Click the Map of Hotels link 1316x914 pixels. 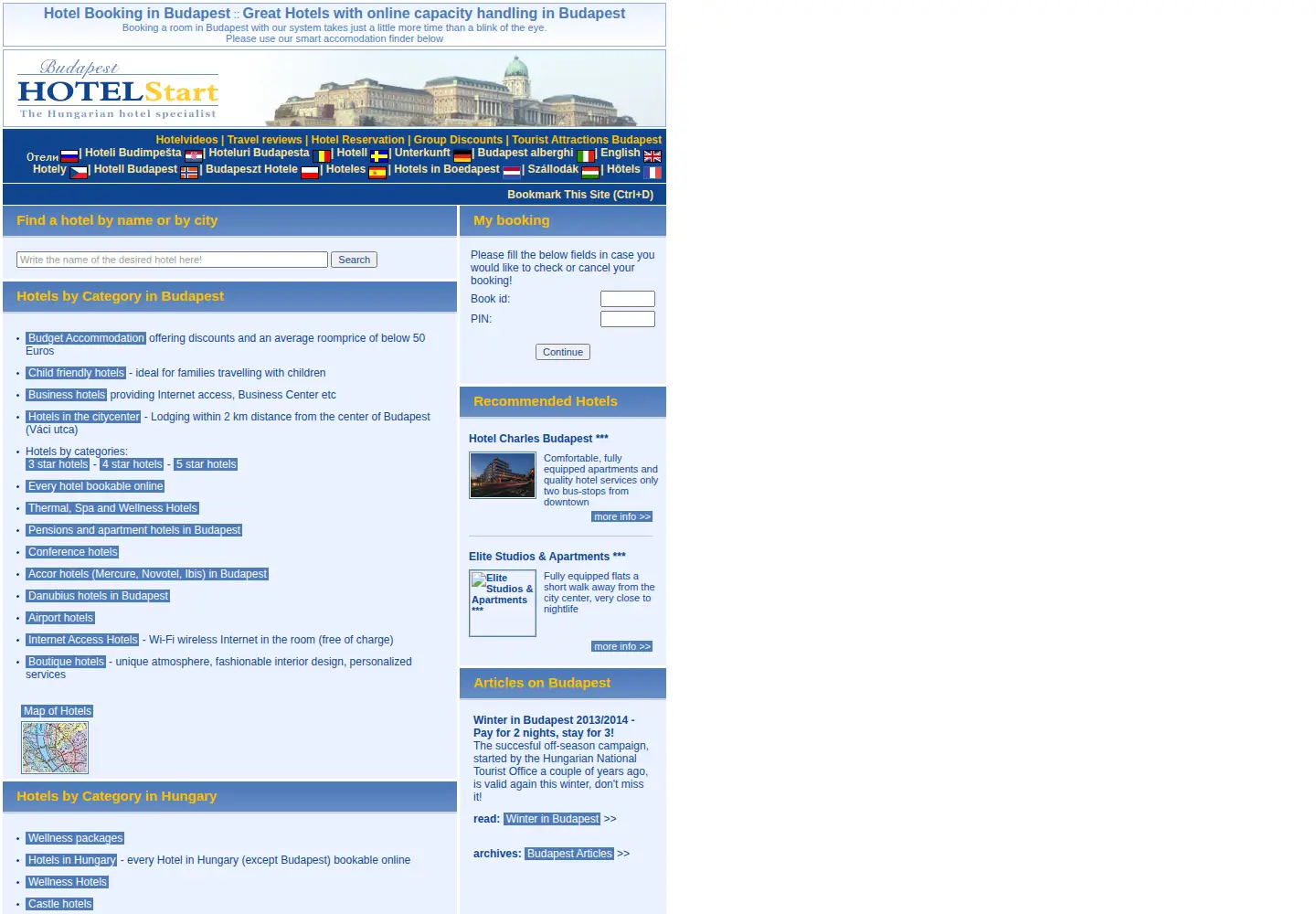(58, 711)
